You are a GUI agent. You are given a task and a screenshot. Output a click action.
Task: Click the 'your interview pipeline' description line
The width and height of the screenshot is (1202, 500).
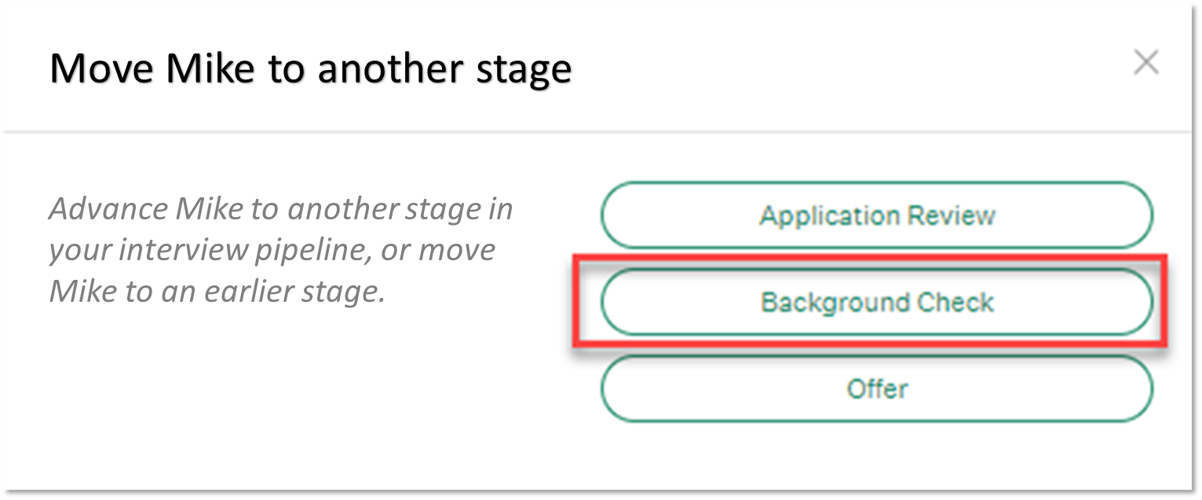click(270, 253)
